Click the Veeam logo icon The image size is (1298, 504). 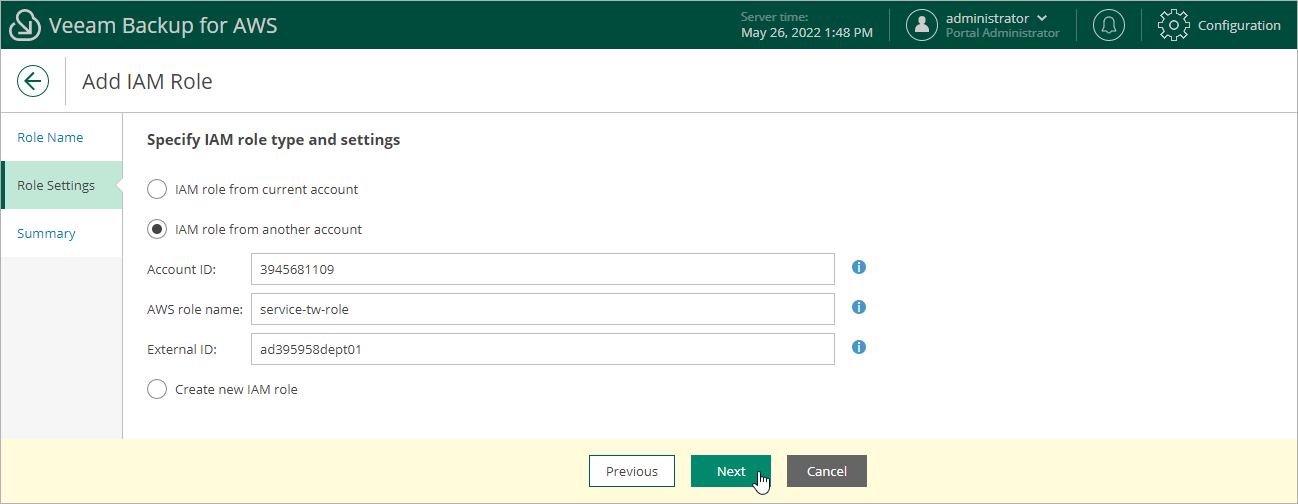(x=25, y=25)
